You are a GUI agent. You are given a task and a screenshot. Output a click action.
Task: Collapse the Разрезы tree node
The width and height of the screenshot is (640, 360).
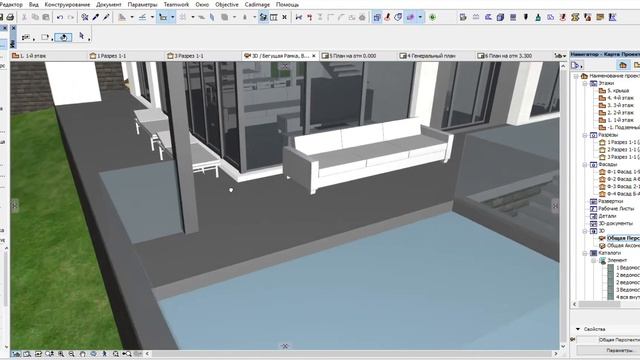[585, 135]
